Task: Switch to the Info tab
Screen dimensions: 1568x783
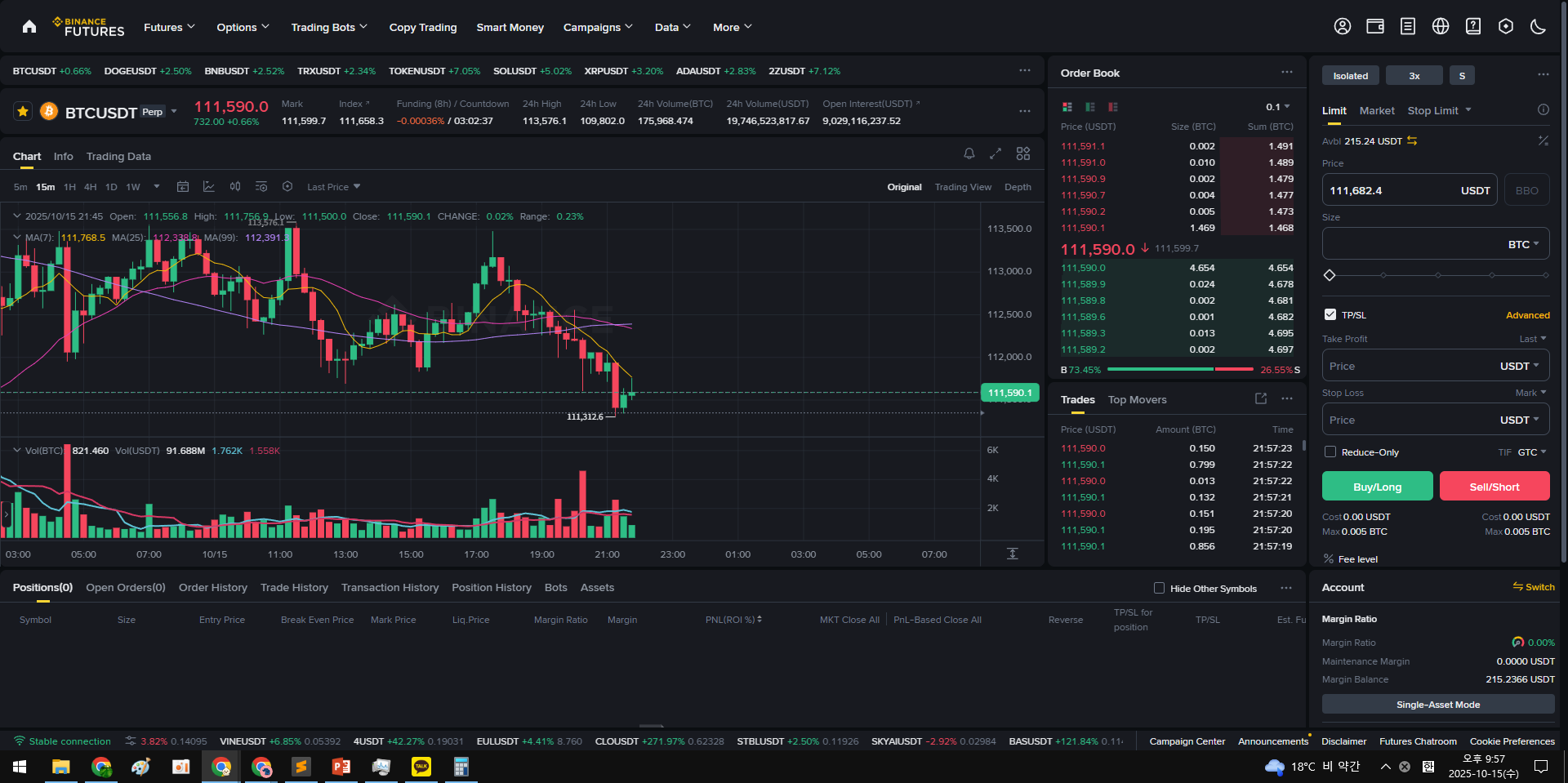Action: pos(63,156)
